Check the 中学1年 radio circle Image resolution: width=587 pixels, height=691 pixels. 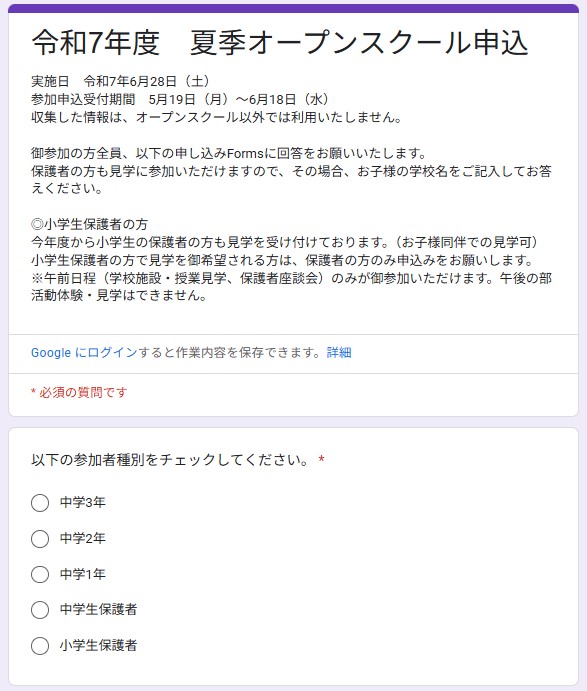[40, 574]
